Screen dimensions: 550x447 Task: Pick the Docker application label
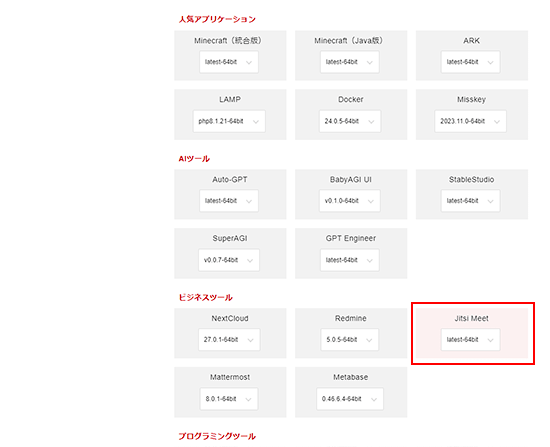tap(351, 100)
